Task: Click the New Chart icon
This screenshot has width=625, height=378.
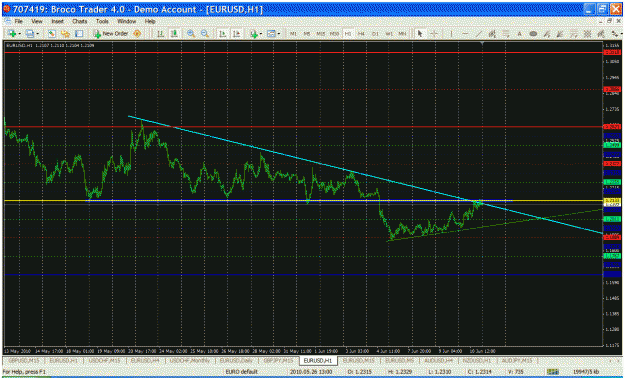Action: (x=12, y=34)
